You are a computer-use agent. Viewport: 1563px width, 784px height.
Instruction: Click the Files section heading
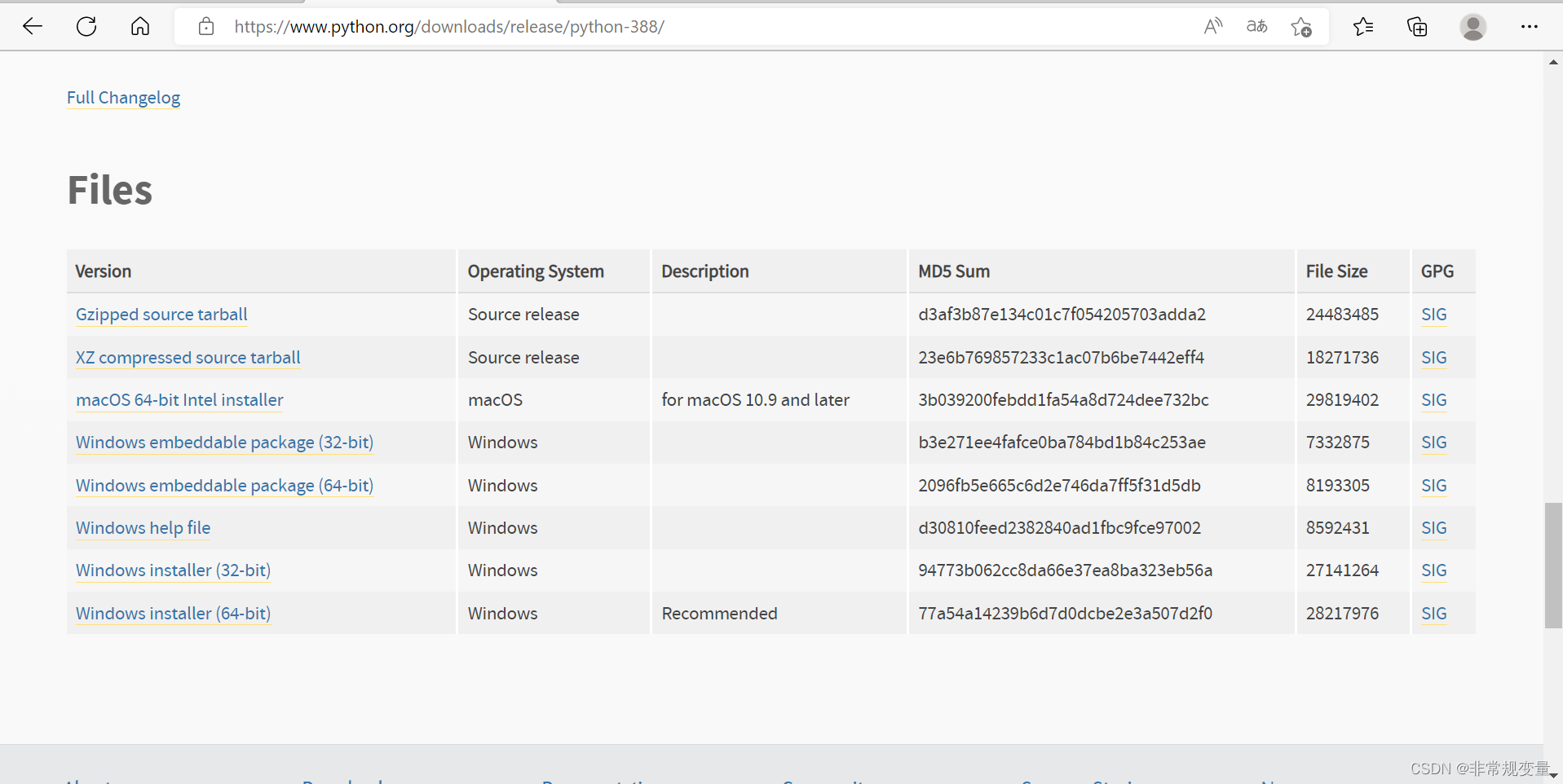[109, 190]
